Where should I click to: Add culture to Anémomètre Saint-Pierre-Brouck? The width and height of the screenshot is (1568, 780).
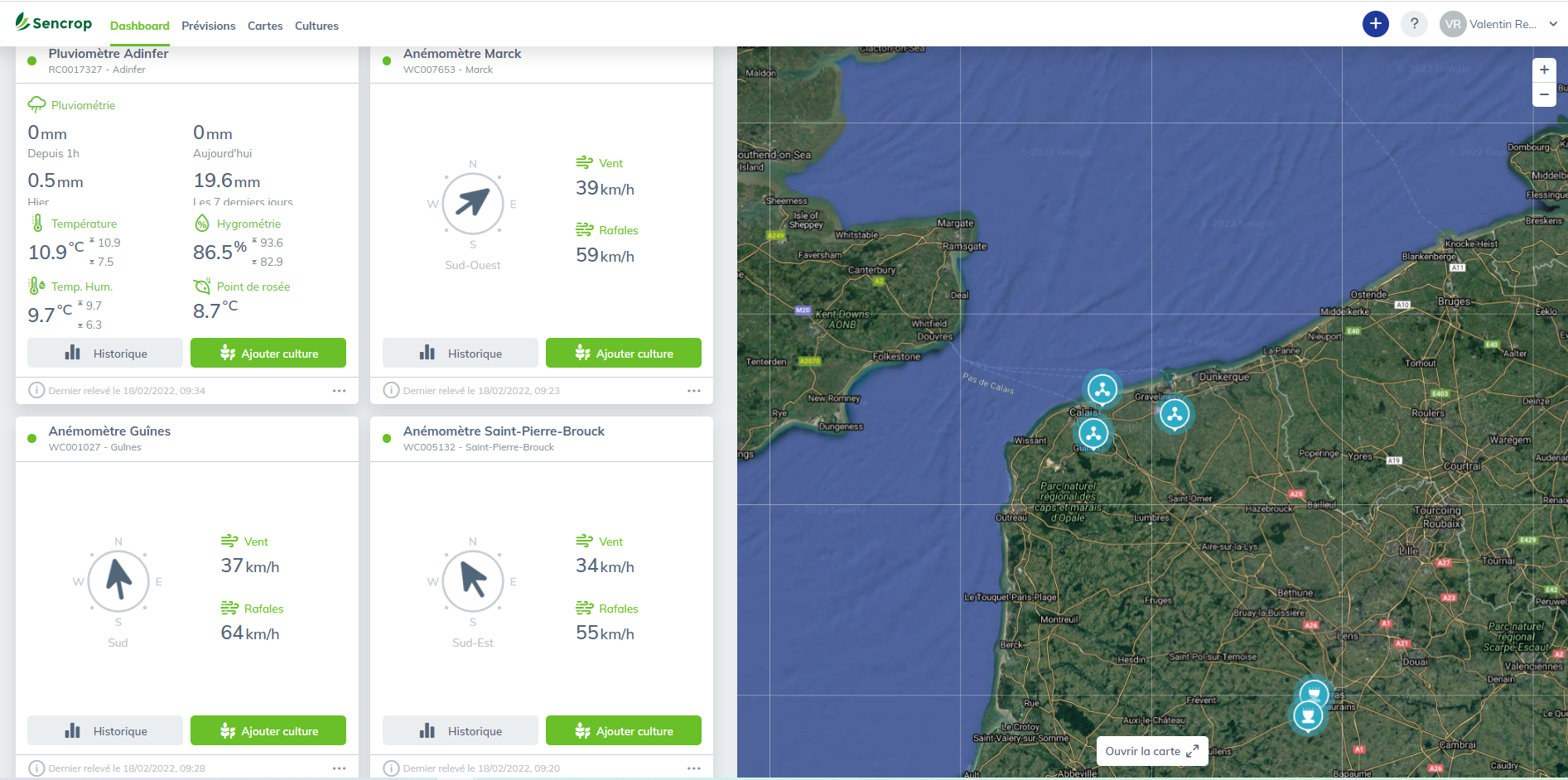[624, 730]
